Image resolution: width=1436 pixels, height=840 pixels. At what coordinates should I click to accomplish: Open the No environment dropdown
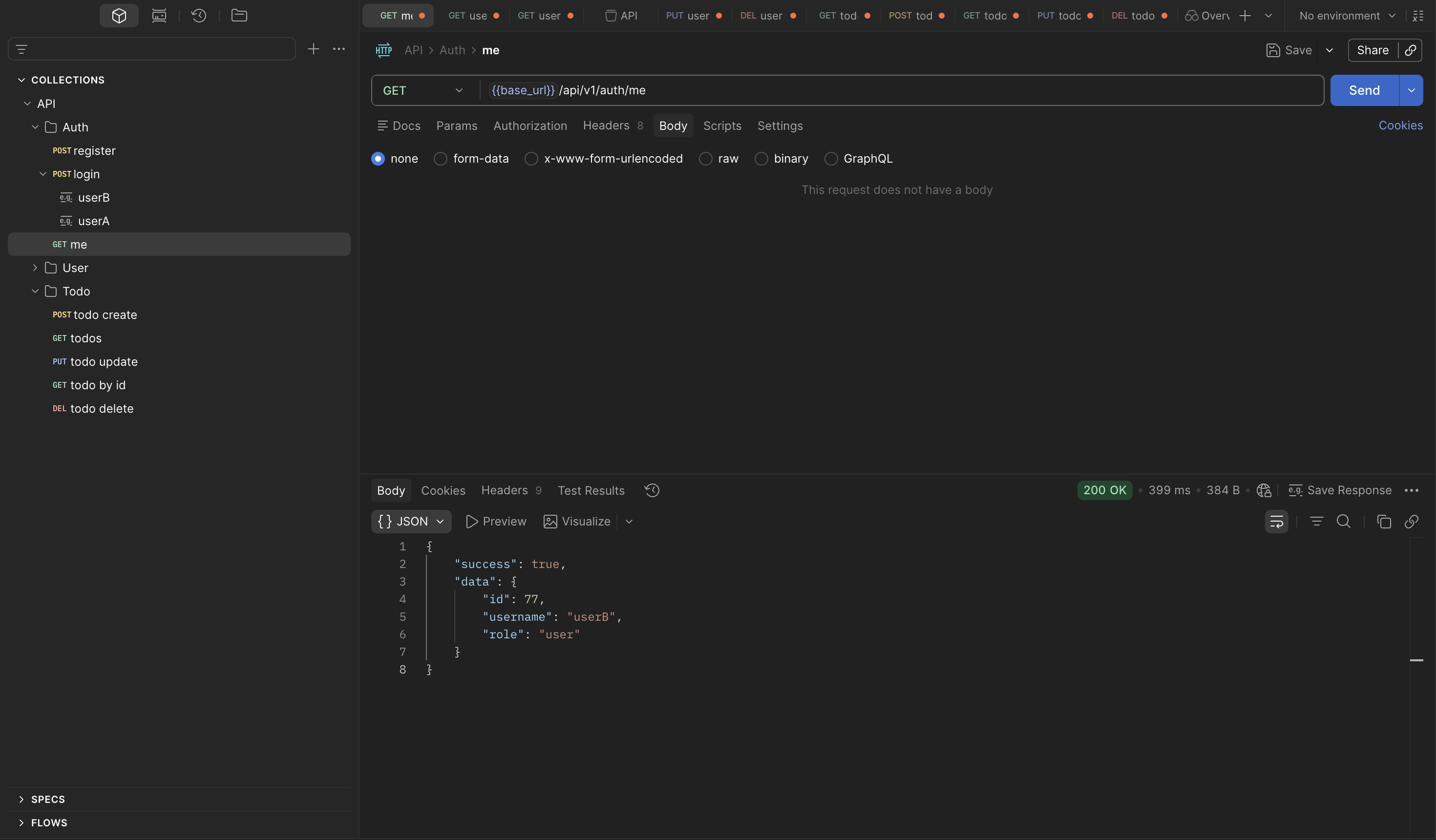[1347, 16]
